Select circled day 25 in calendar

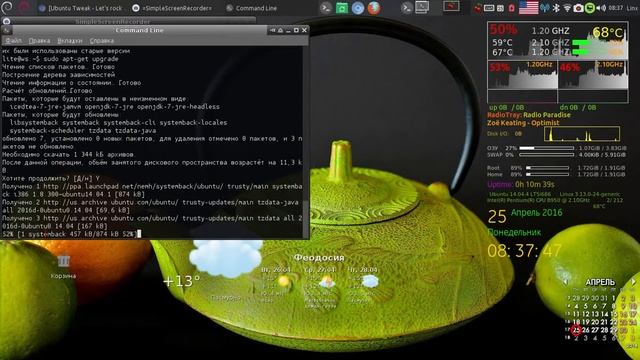pyautogui.click(x=576, y=330)
